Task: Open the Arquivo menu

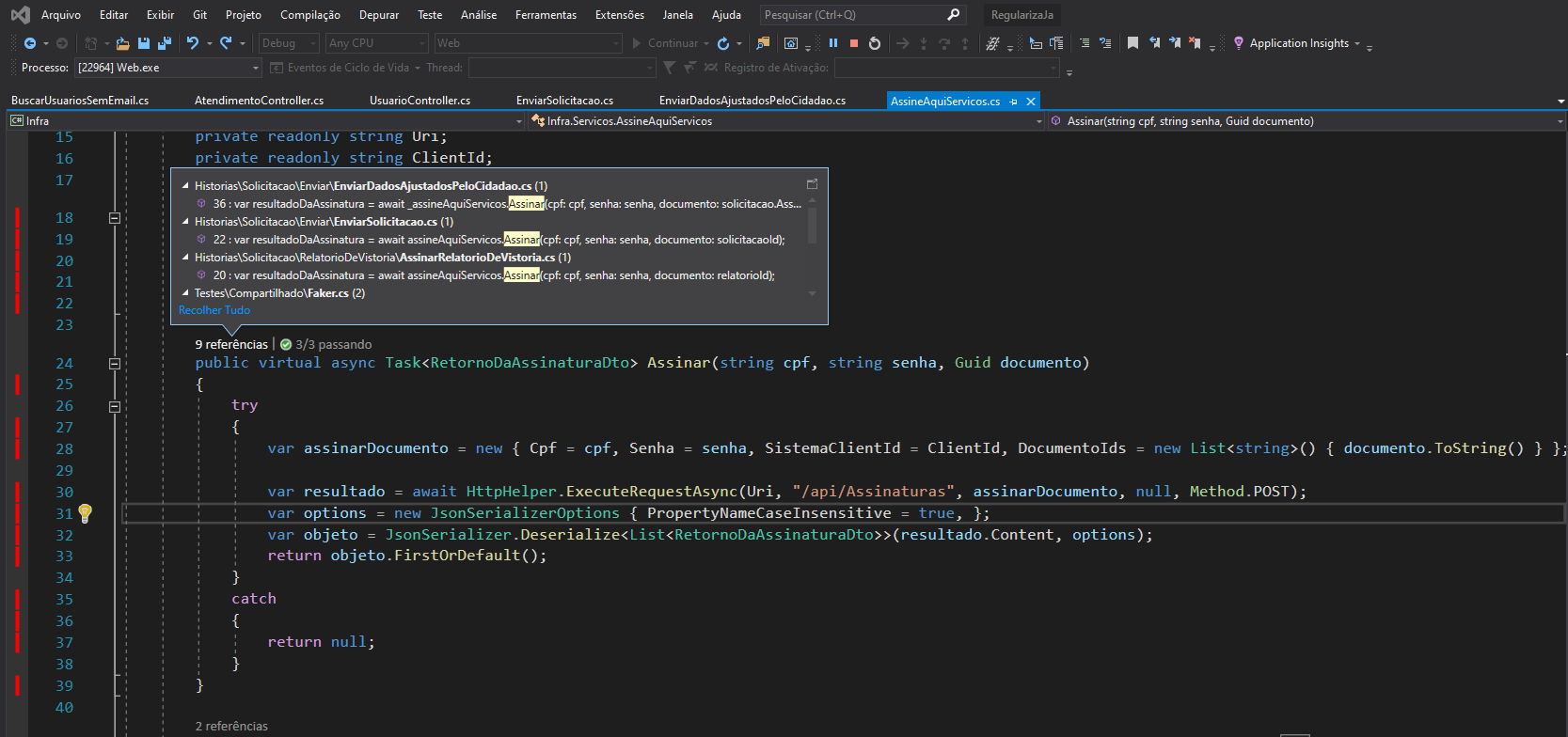Action: coord(61,15)
